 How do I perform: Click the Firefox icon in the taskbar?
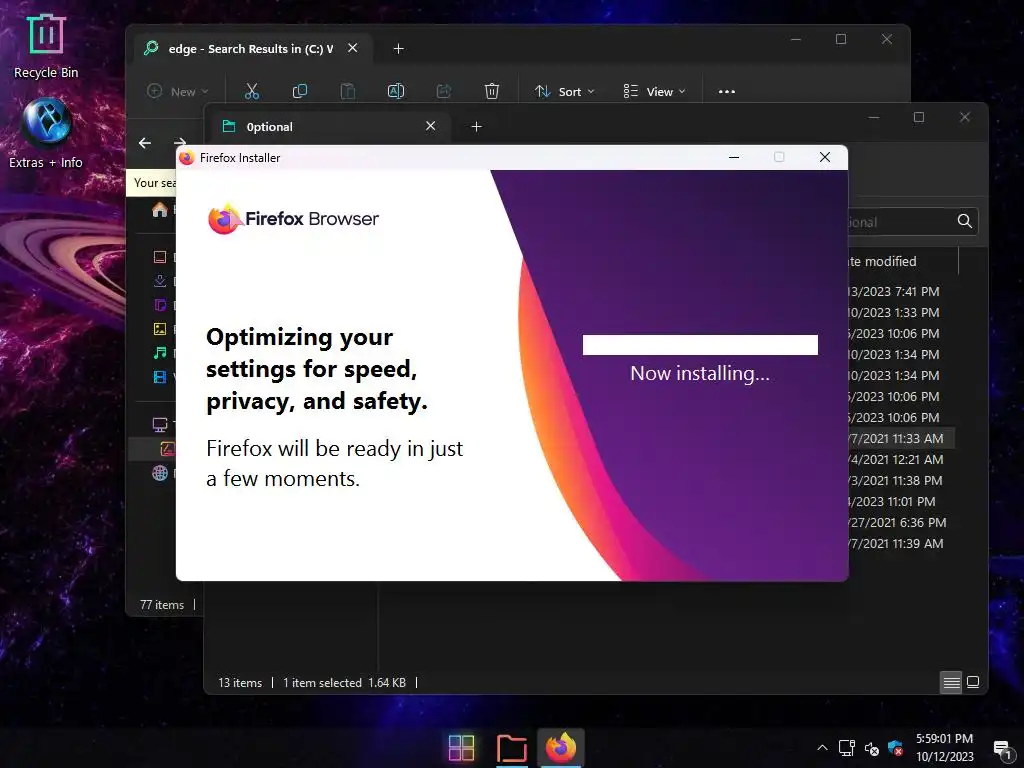(x=561, y=748)
